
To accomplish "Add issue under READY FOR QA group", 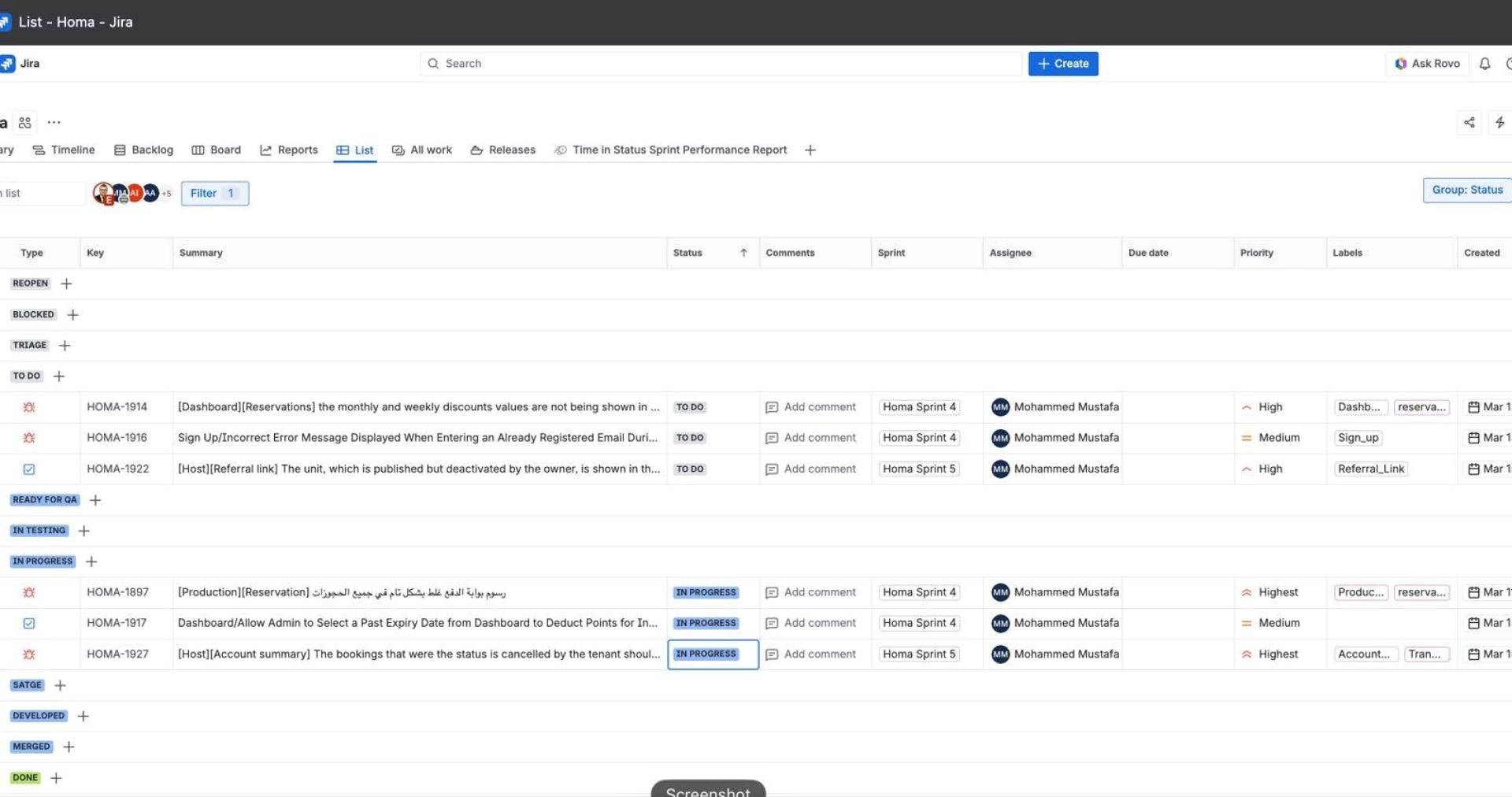I will pyautogui.click(x=95, y=500).
